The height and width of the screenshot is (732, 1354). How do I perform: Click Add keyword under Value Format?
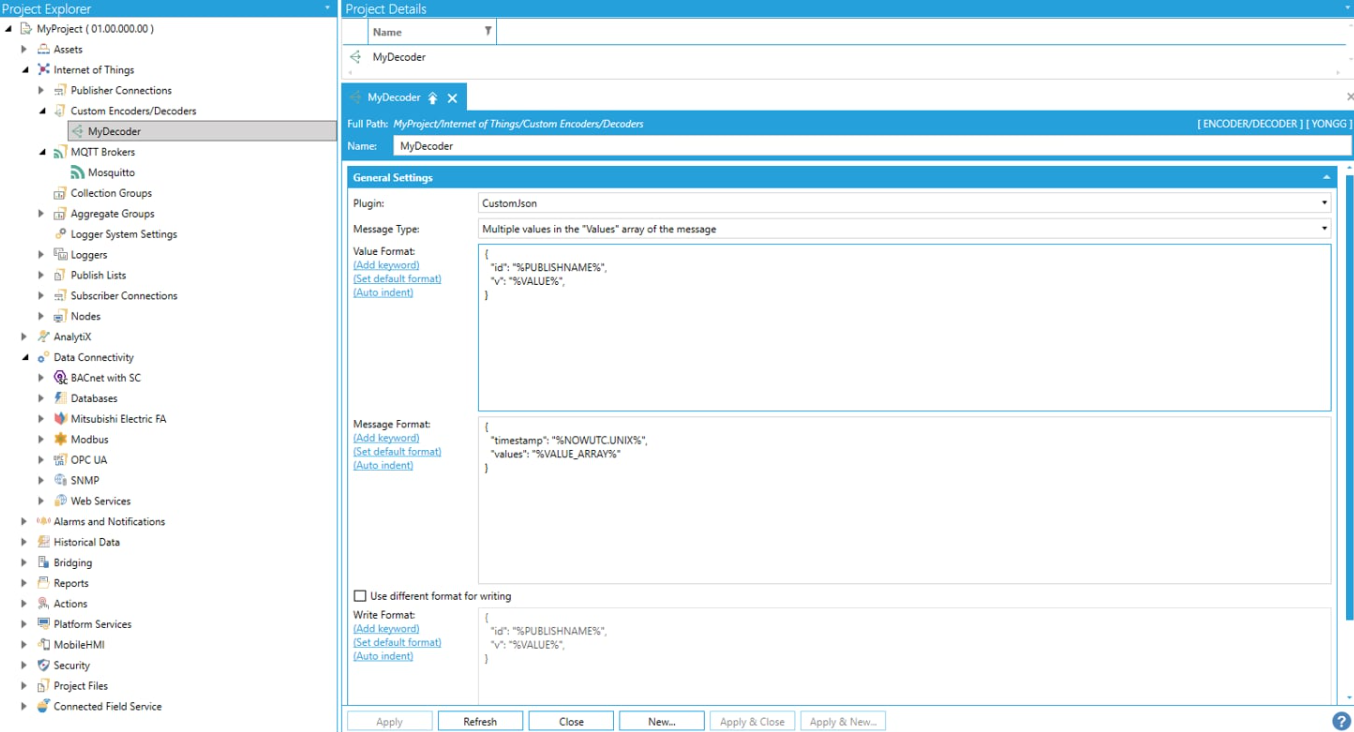click(386, 265)
